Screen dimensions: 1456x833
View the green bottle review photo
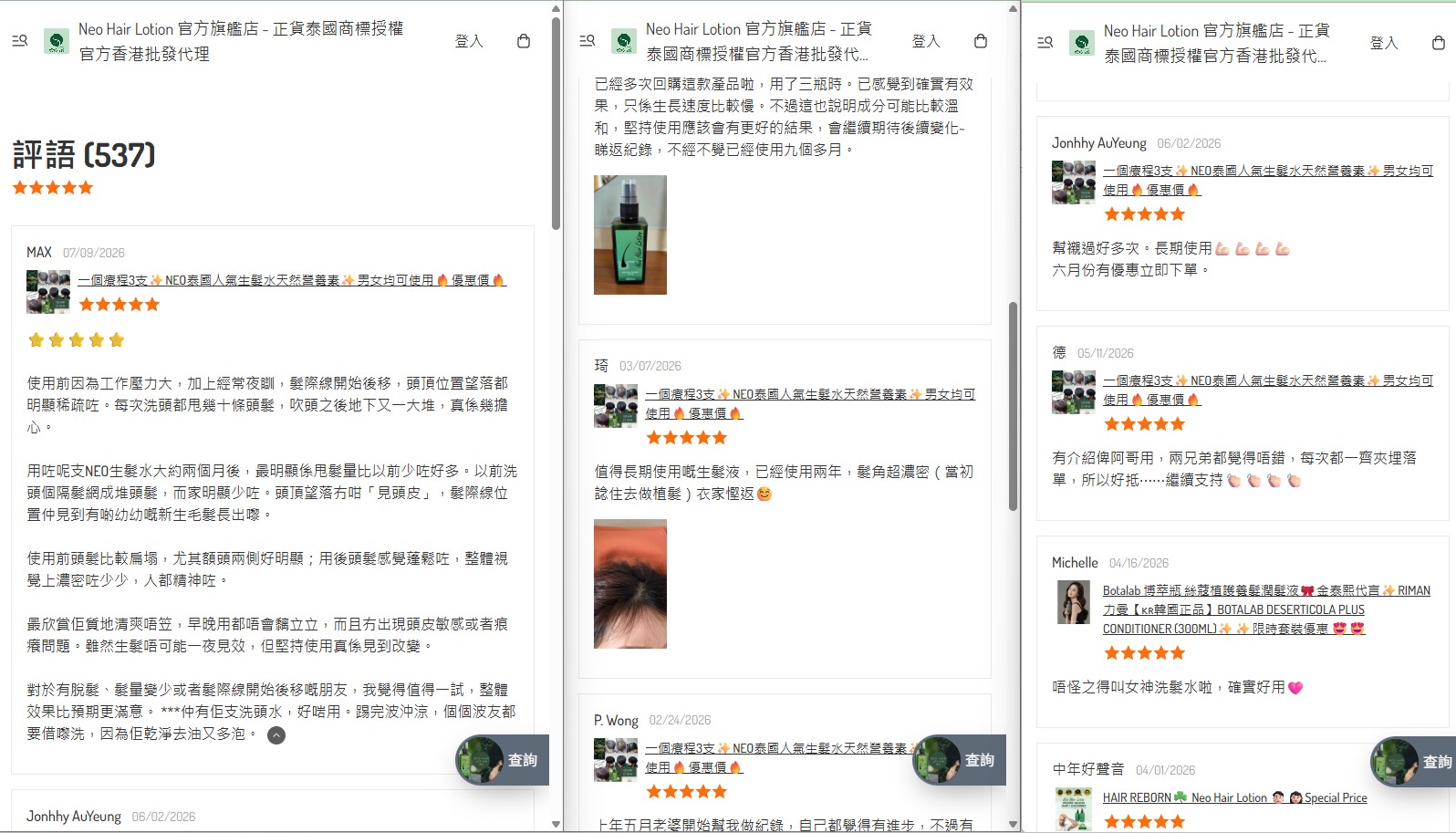tap(630, 234)
